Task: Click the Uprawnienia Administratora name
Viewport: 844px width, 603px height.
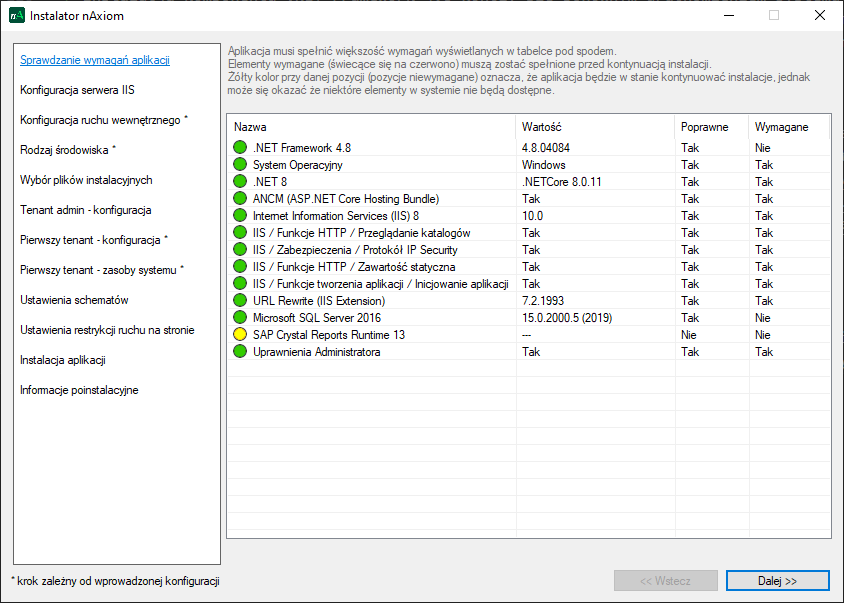Action: [316, 352]
